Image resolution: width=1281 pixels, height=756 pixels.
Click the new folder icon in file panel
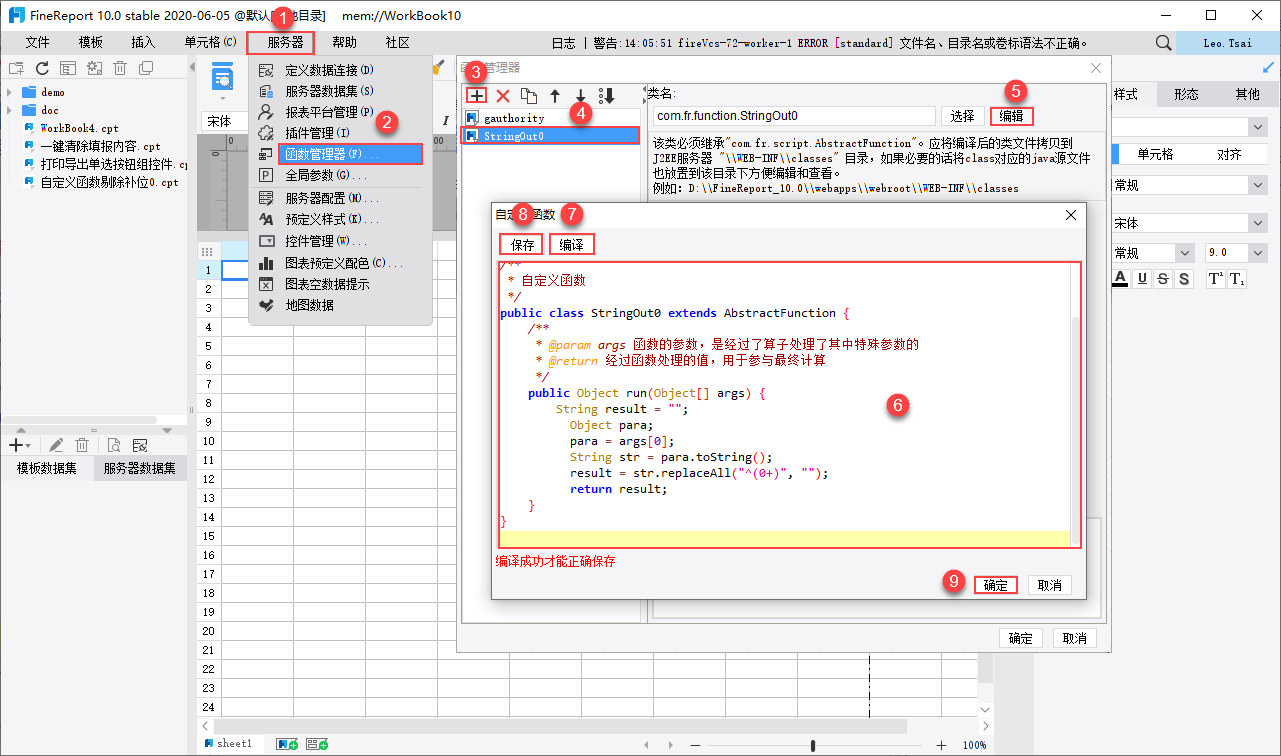pos(16,68)
